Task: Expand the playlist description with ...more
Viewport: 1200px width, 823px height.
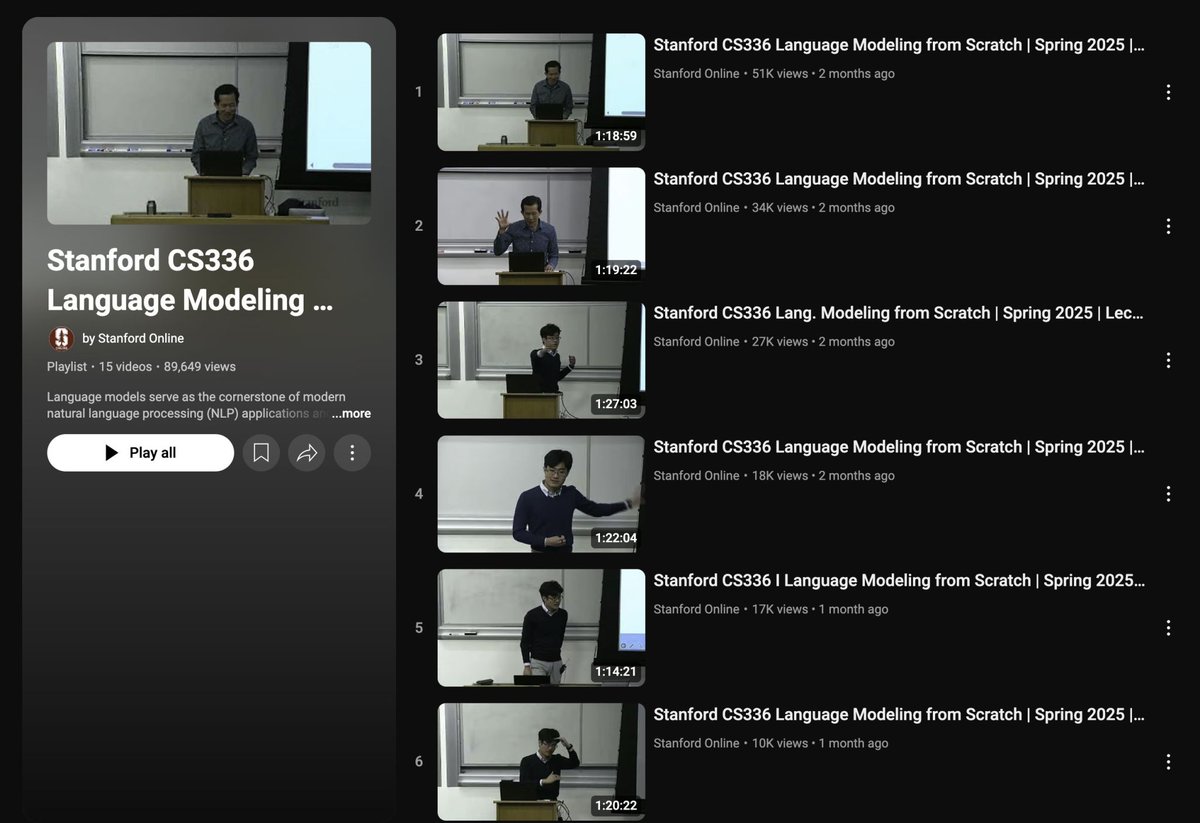Action: (x=351, y=413)
